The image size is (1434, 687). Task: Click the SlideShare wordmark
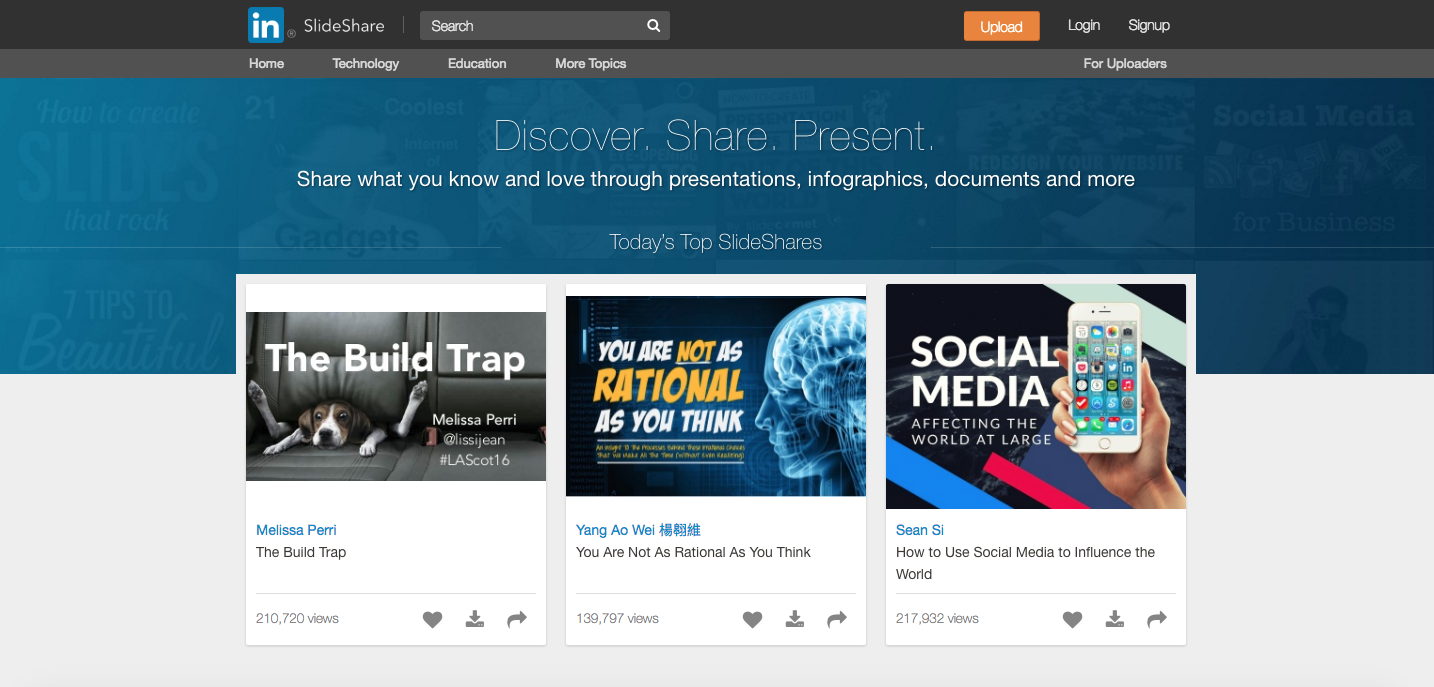tap(344, 26)
